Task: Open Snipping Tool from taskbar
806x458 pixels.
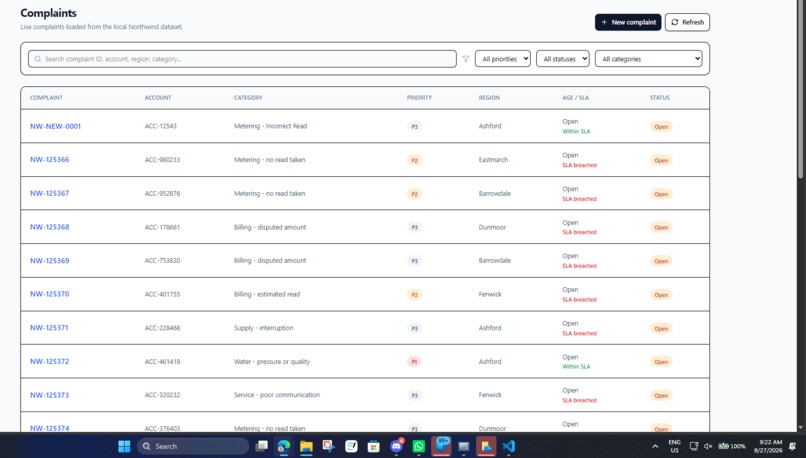Action: pyautogui.click(x=329, y=446)
